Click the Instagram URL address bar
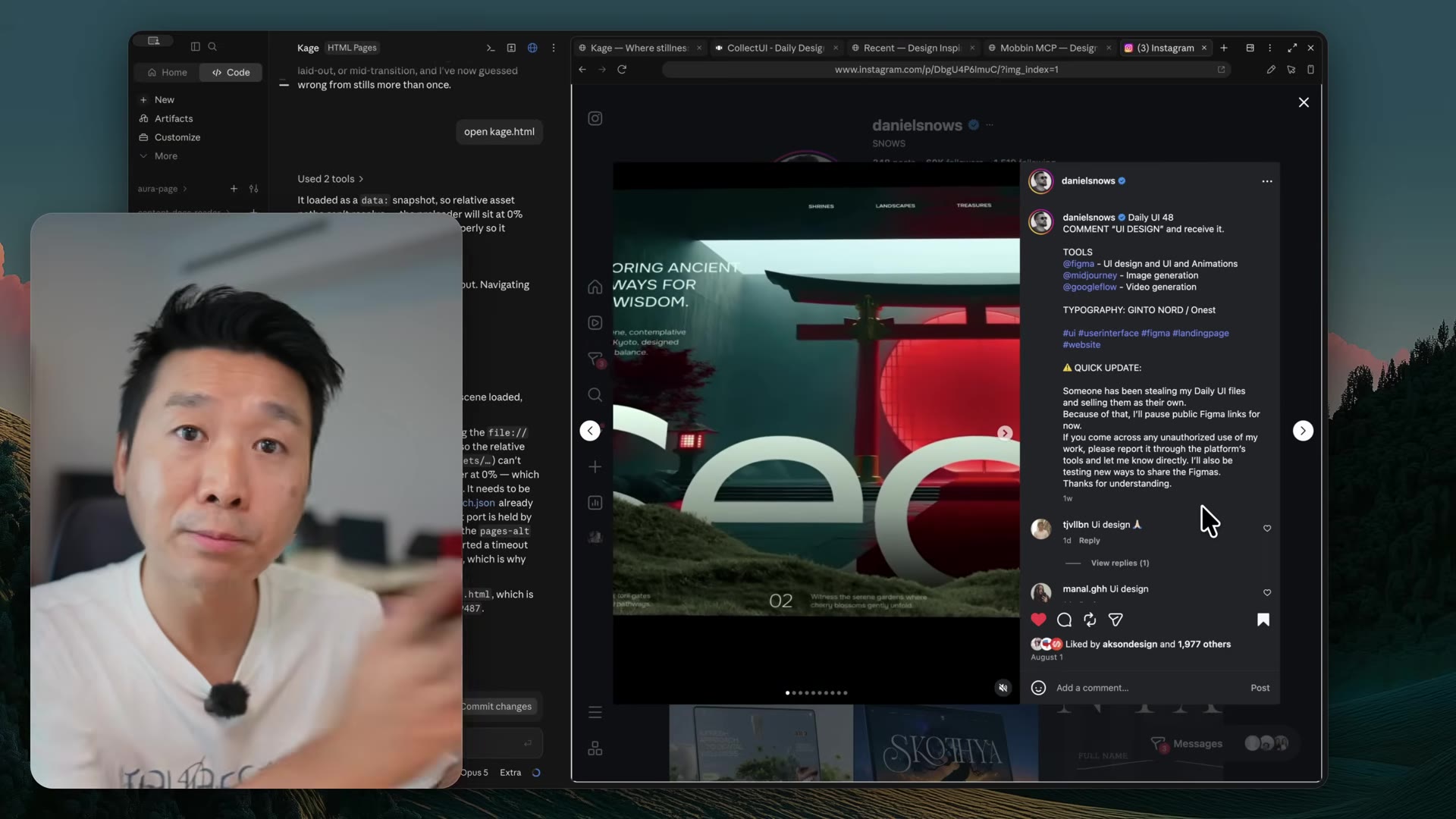This screenshot has width=1456, height=819. point(946,69)
